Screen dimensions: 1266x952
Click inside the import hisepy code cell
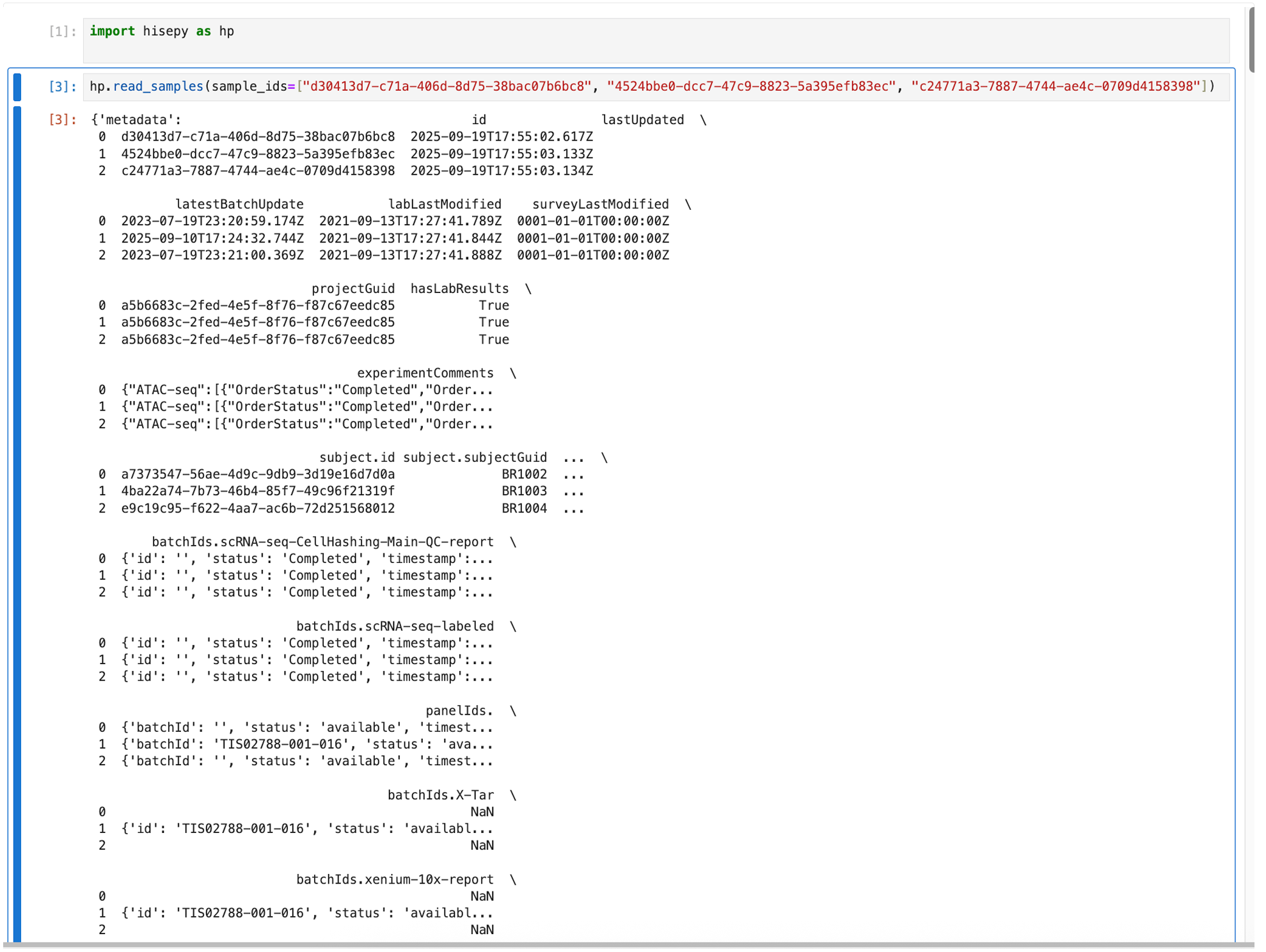click(640, 41)
